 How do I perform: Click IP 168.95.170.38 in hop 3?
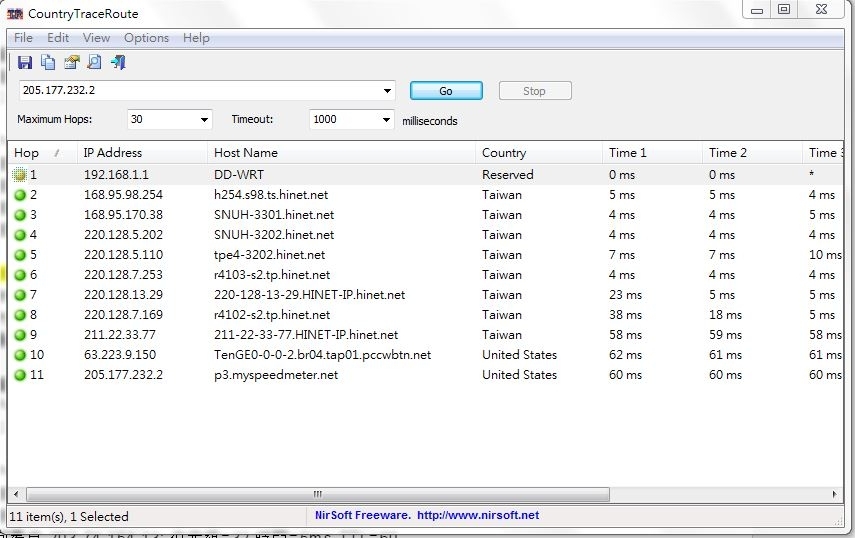pos(123,215)
